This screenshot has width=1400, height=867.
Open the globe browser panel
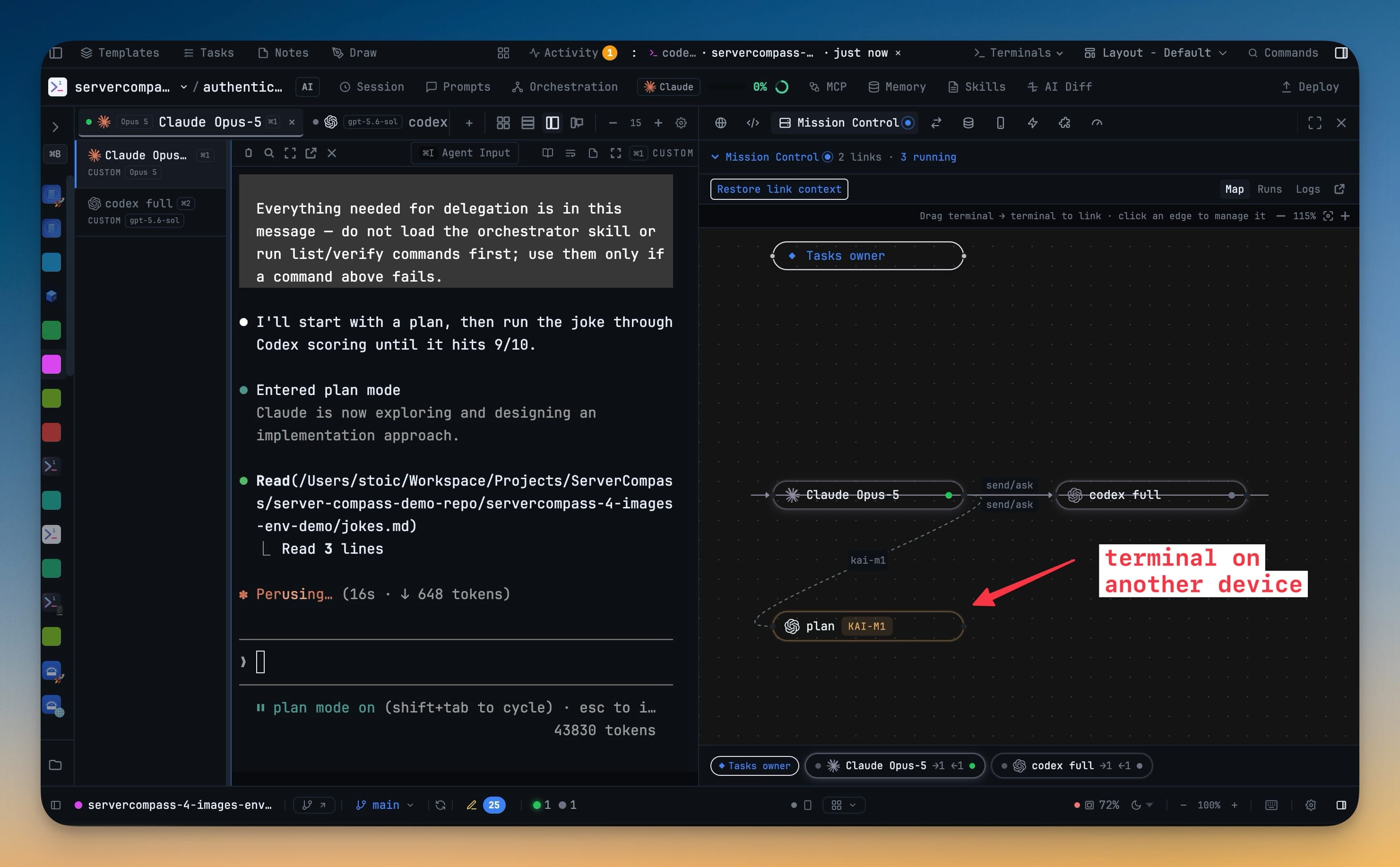click(721, 123)
